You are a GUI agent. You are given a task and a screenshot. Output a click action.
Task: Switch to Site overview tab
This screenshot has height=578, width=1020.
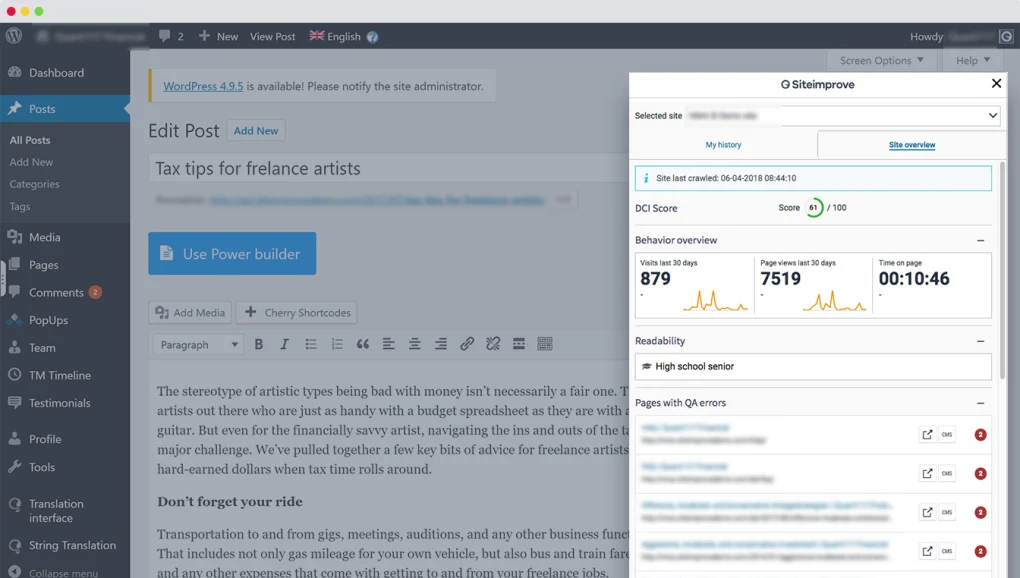pyautogui.click(x=912, y=145)
